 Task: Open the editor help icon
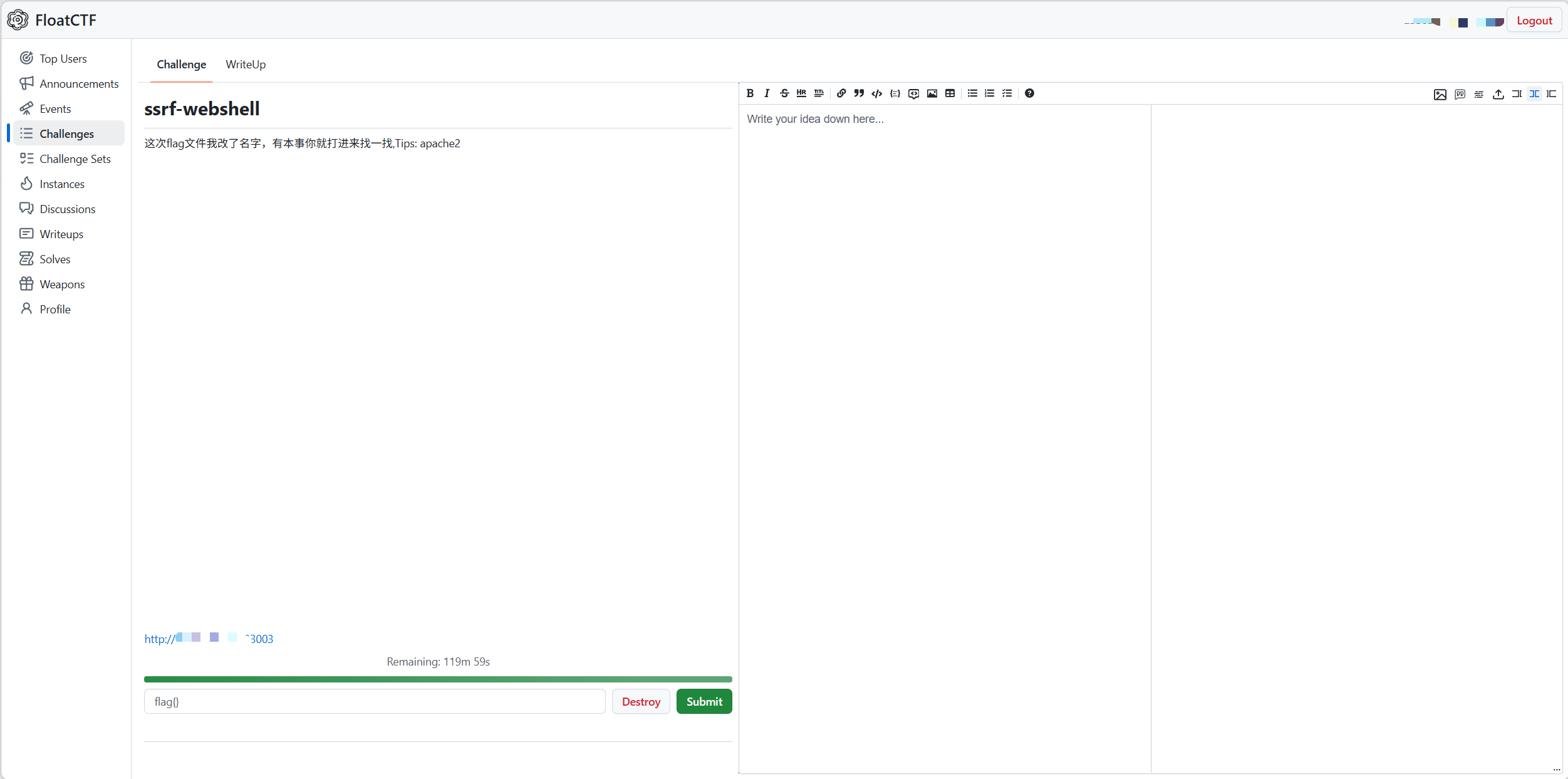point(1029,93)
